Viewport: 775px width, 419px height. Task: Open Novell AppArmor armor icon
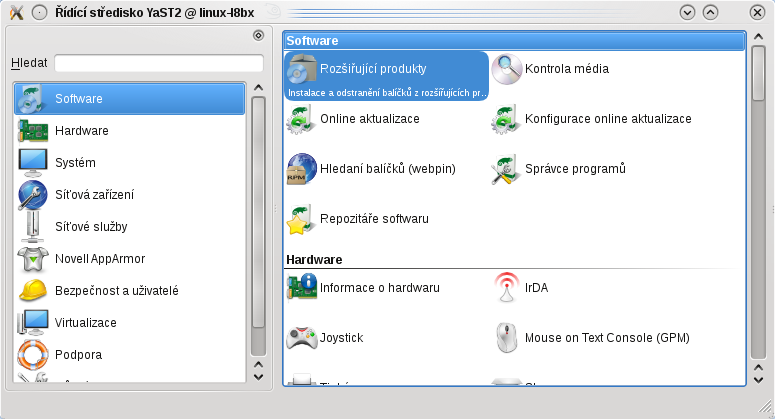click(33, 259)
